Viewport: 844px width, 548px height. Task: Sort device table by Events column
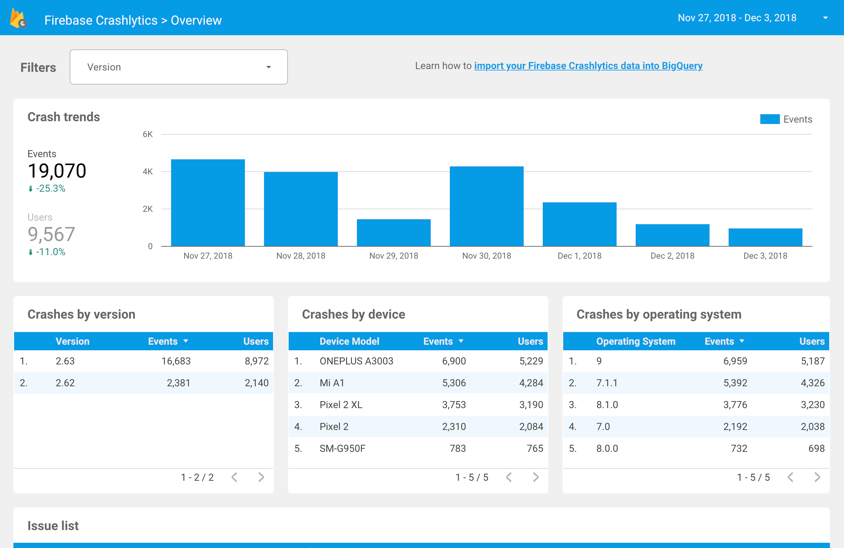coord(438,342)
